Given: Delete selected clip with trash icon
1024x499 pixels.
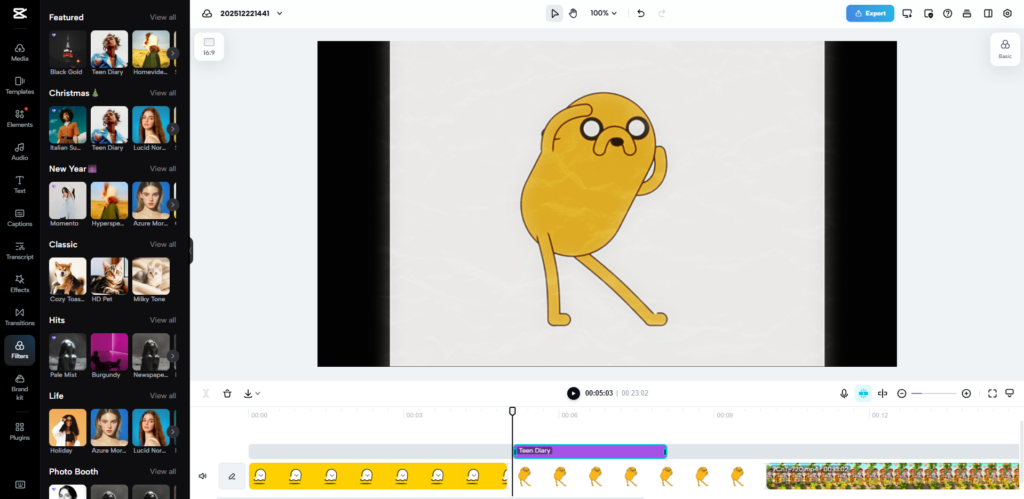Looking at the screenshot, I should click(227, 394).
